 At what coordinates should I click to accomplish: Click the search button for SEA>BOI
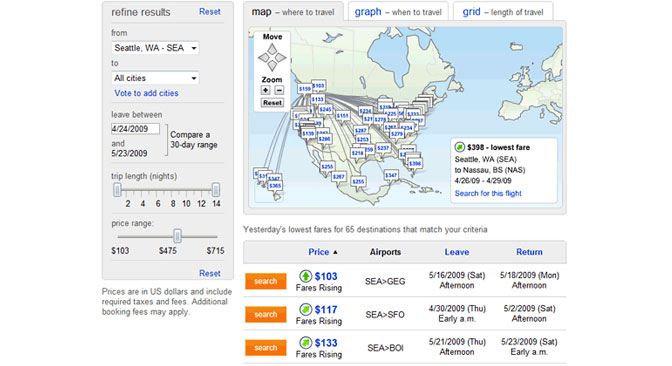[x=266, y=348]
